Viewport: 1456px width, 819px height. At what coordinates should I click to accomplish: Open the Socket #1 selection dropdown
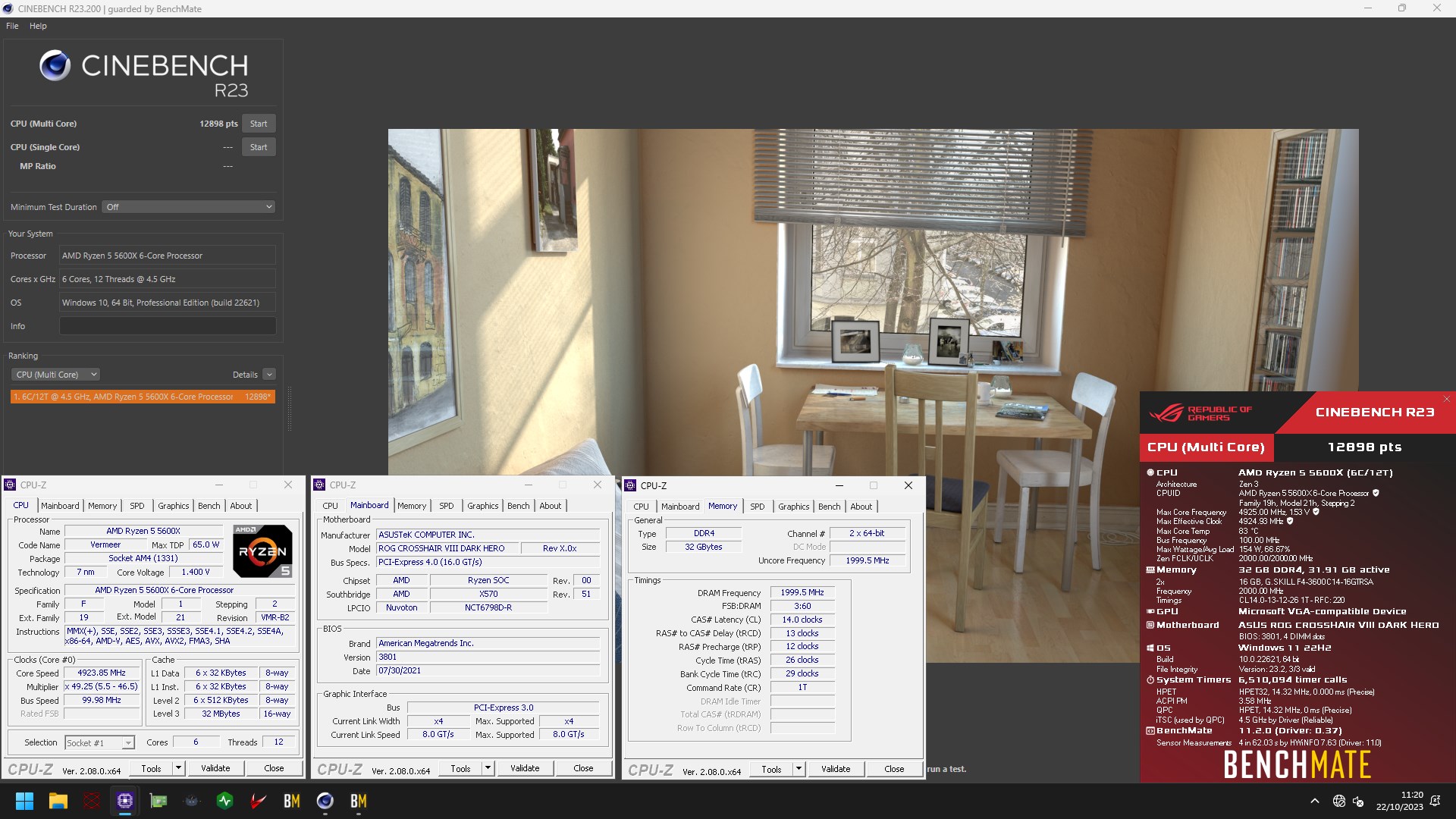[x=99, y=743]
